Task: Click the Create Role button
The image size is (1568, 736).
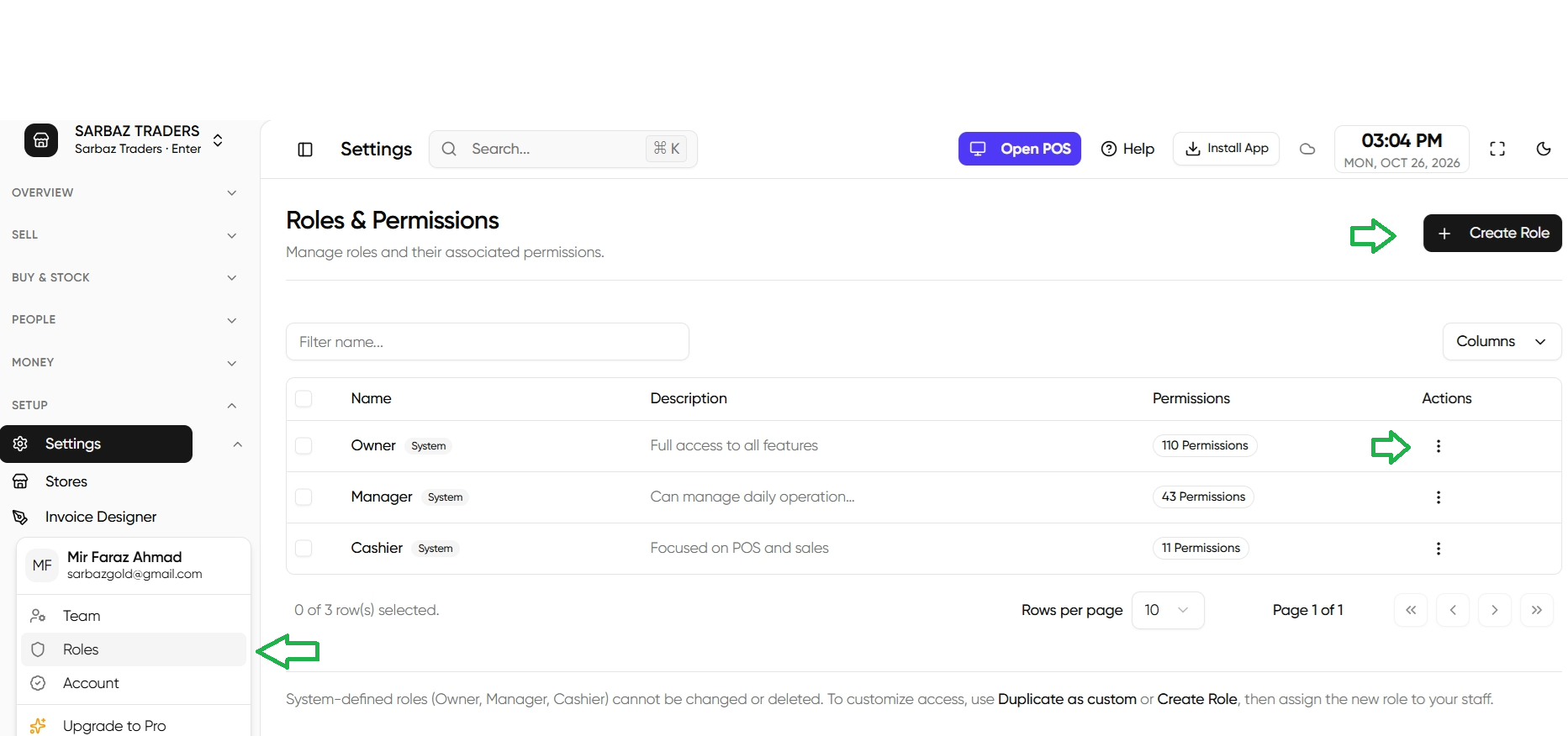Action: point(1492,233)
